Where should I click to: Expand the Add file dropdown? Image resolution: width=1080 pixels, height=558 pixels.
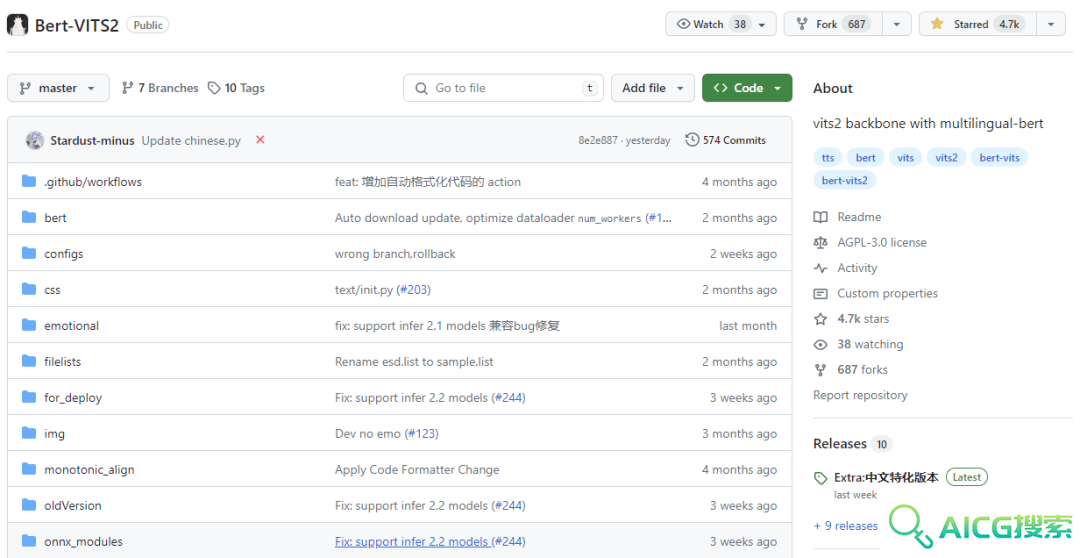click(x=652, y=88)
